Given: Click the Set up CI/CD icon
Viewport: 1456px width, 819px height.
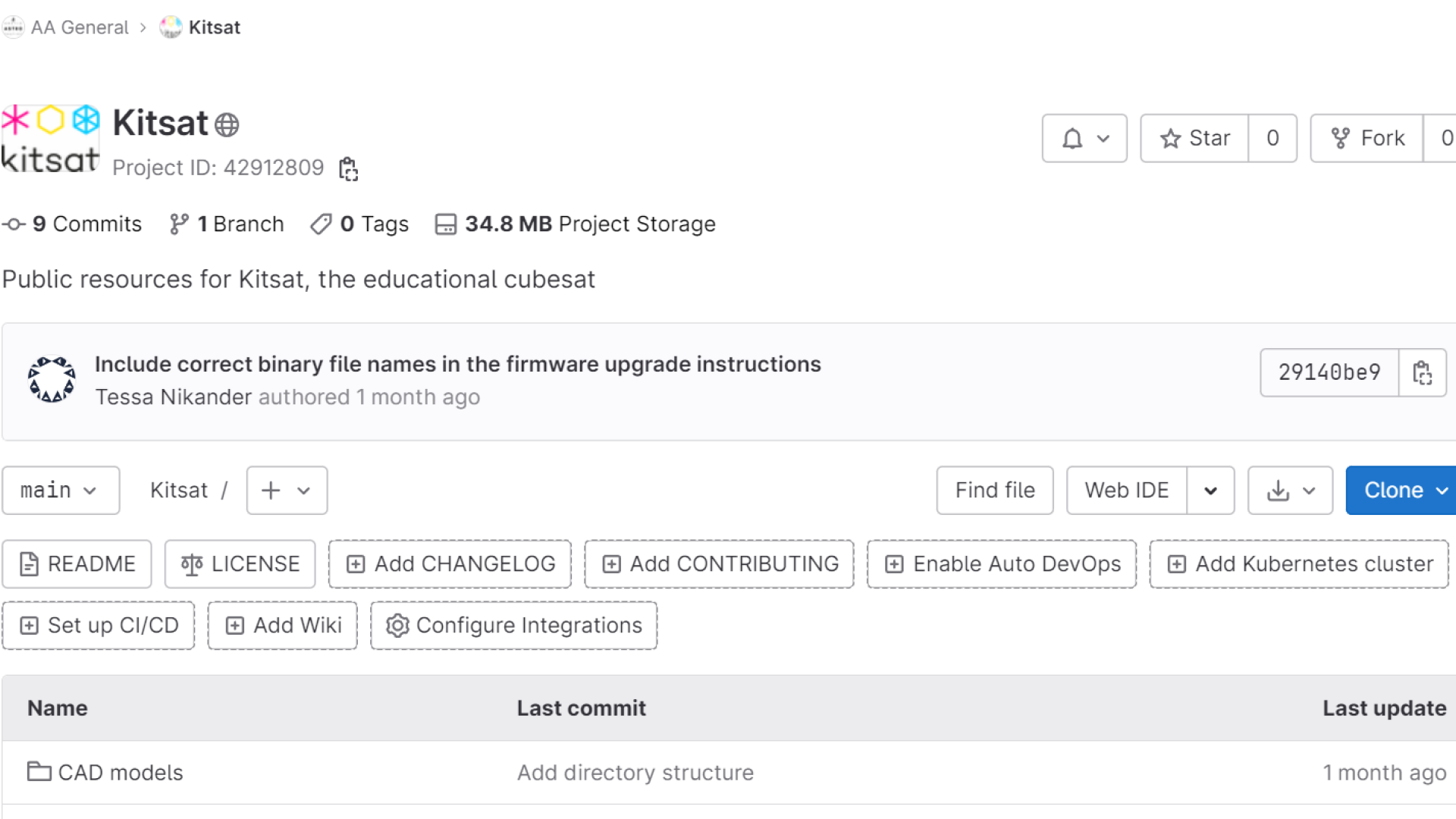Looking at the screenshot, I should (x=30, y=625).
